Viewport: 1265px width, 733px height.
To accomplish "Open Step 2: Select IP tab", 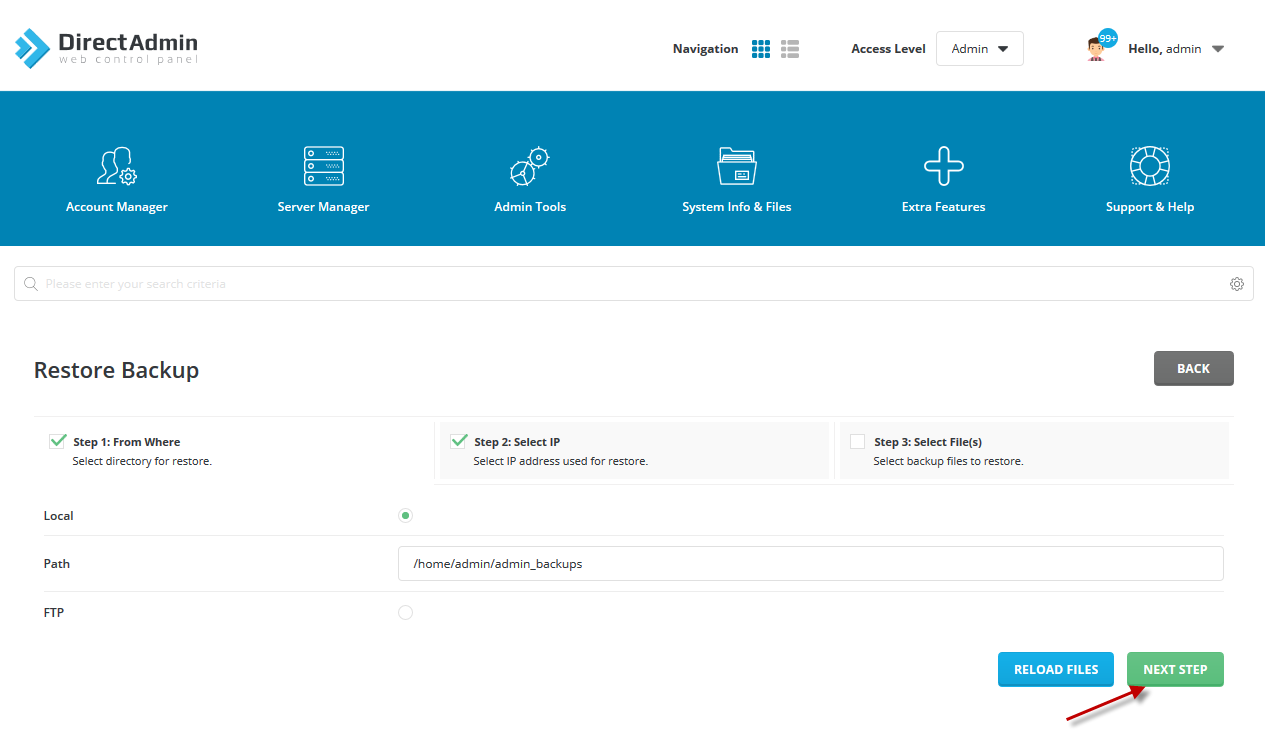I will (635, 451).
